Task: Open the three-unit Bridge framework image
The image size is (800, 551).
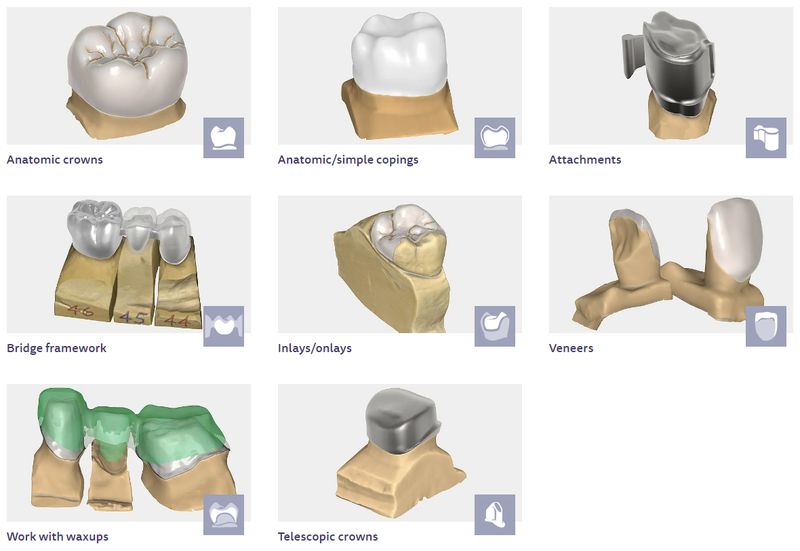Action: pos(129,264)
